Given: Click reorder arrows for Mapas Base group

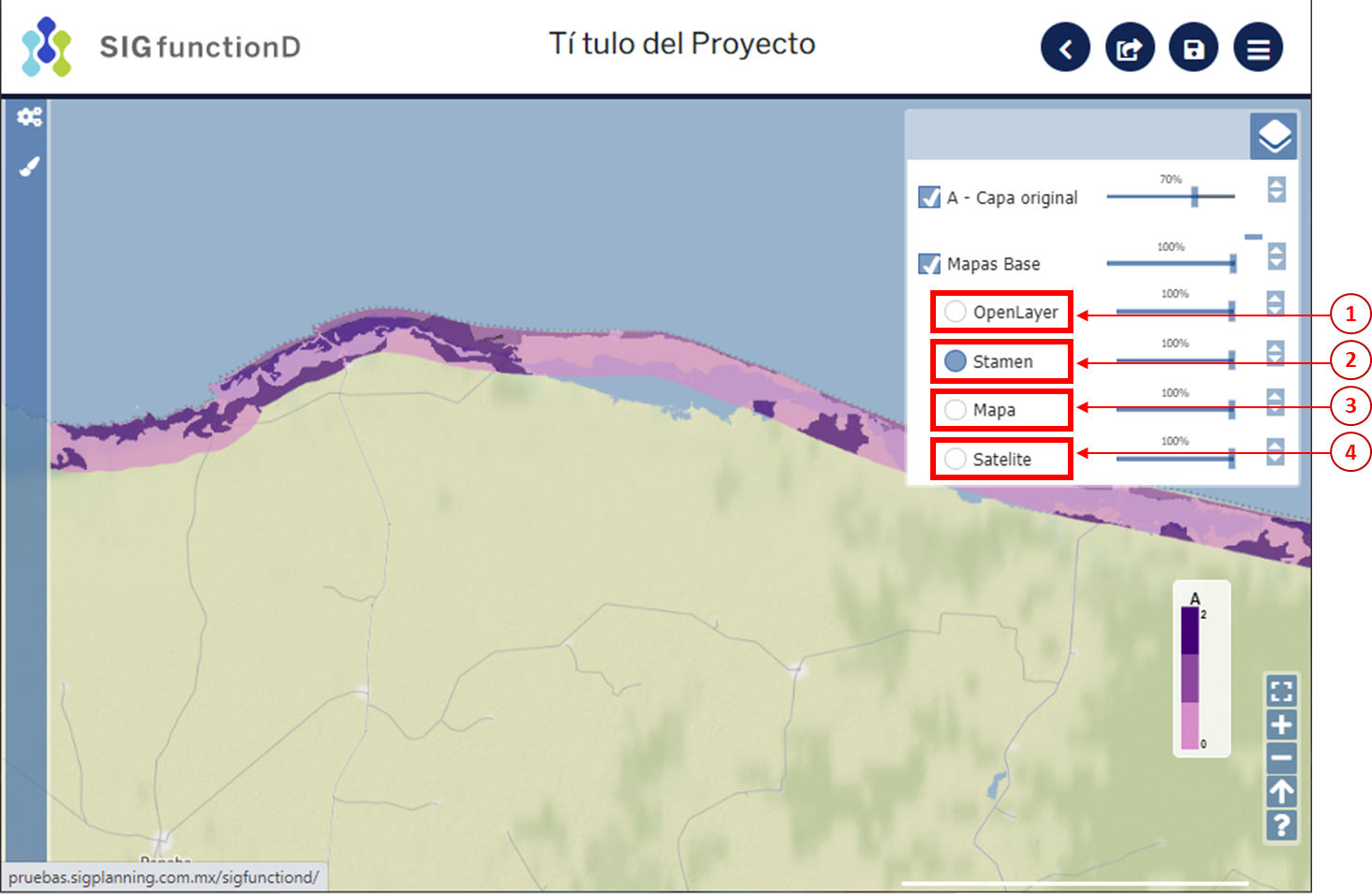Looking at the screenshot, I should (1277, 256).
